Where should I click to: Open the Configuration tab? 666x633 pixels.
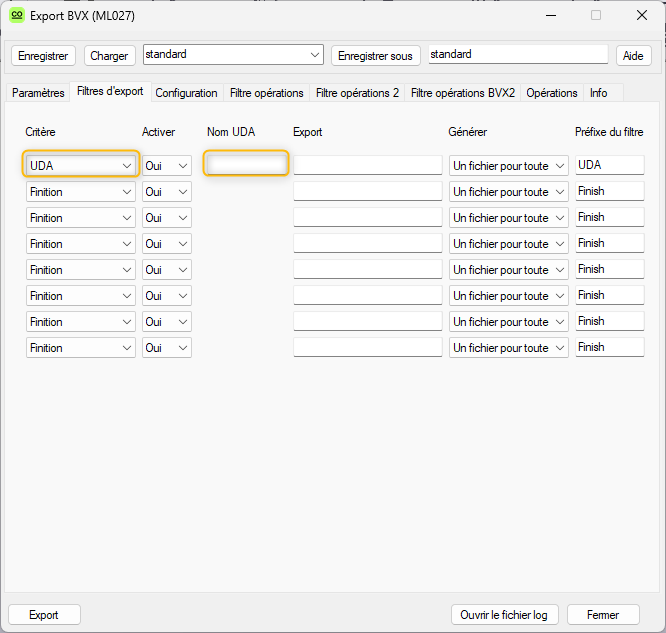[x=186, y=93]
